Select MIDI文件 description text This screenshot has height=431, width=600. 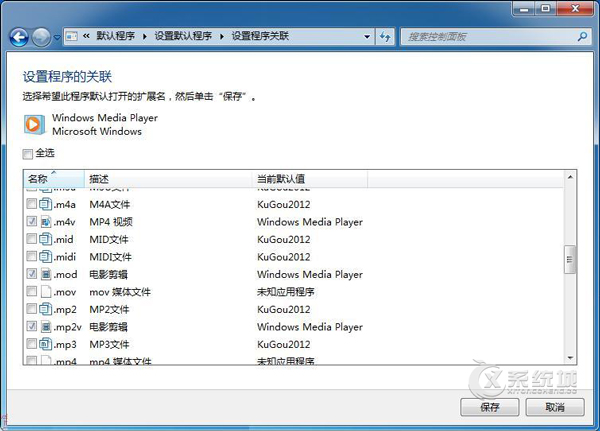(110, 257)
